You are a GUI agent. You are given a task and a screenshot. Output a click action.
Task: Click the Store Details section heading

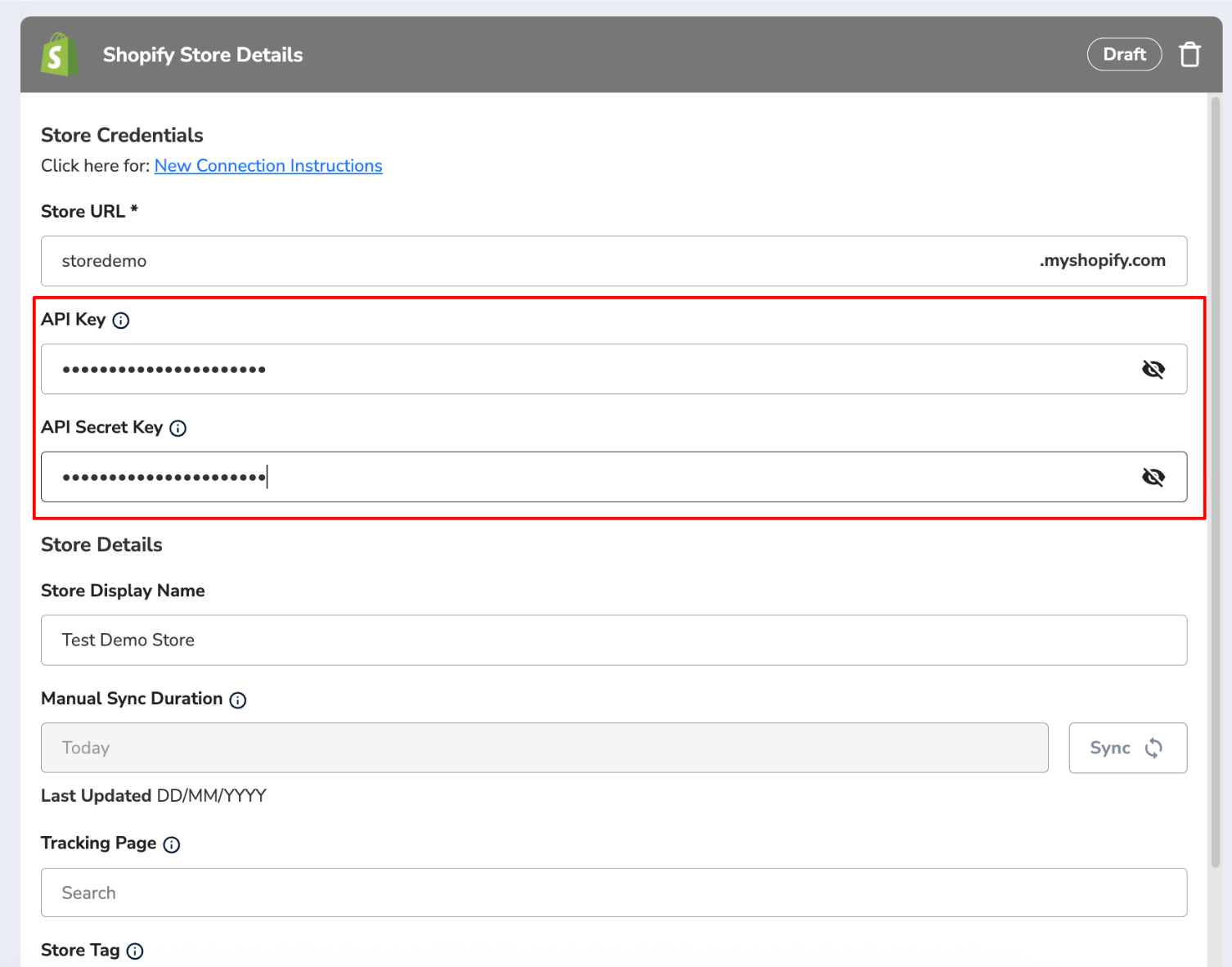101,545
